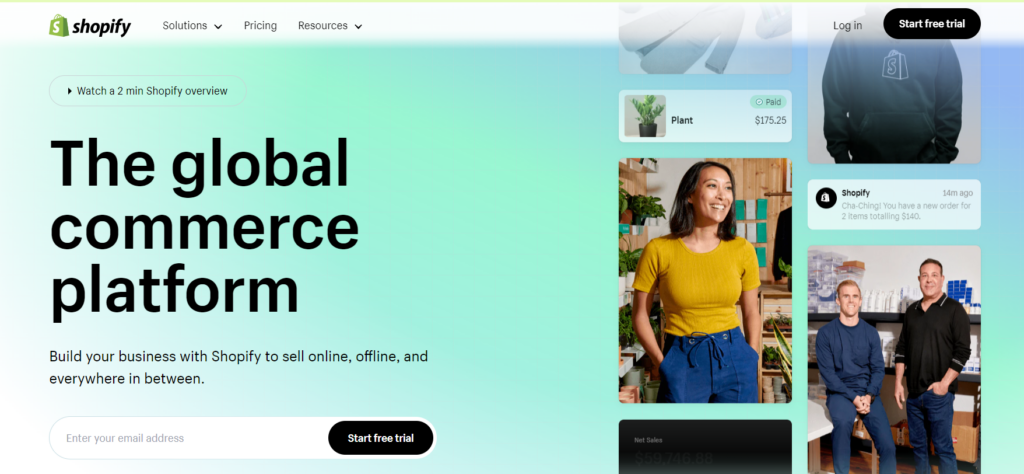The image size is (1024, 474).
Task: Open the Resources dropdown chevron
Action: 358,27
